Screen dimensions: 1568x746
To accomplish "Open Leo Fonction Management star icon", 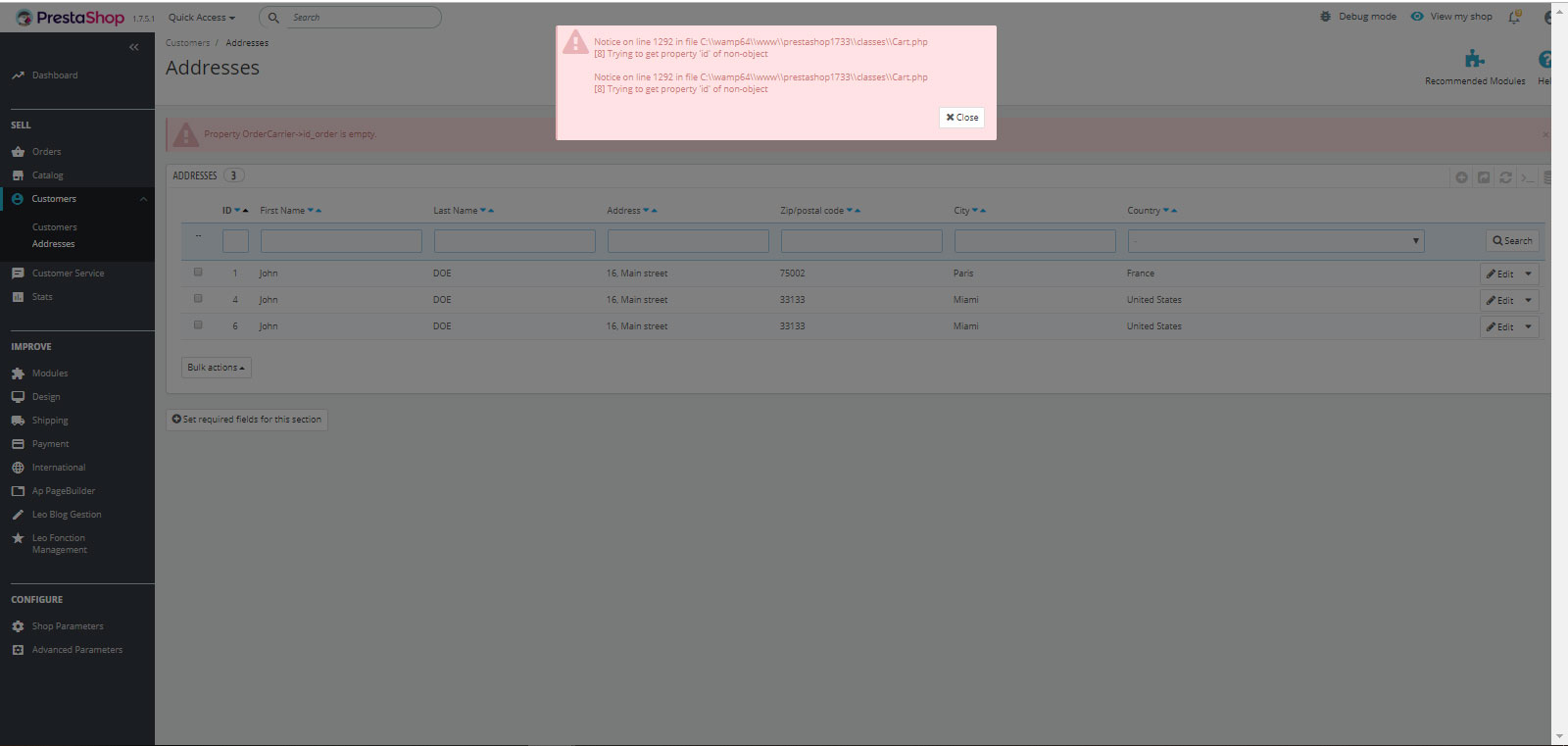I will [18, 538].
